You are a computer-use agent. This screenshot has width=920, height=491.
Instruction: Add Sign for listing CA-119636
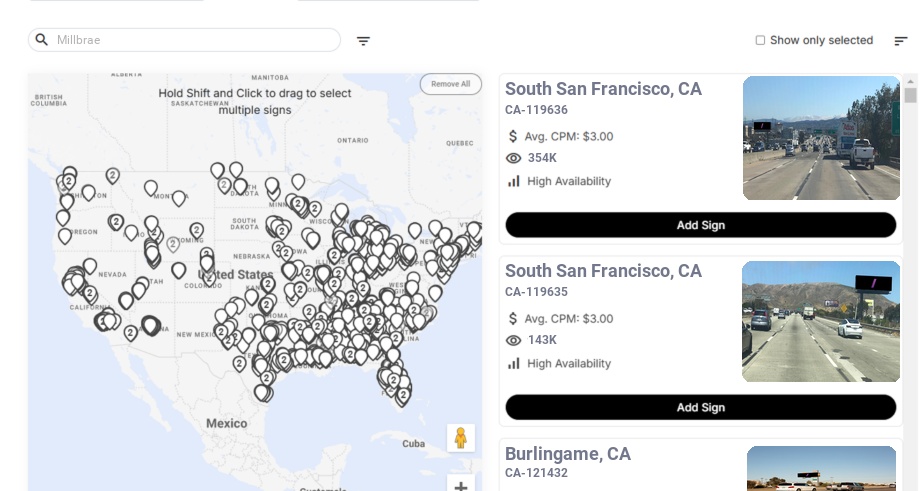pyautogui.click(x=700, y=225)
